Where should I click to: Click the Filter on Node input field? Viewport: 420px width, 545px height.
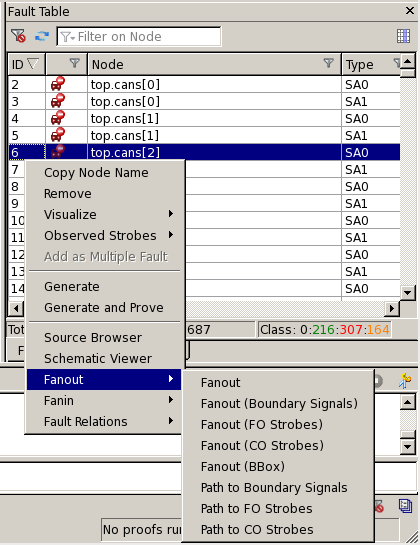(x=139, y=36)
